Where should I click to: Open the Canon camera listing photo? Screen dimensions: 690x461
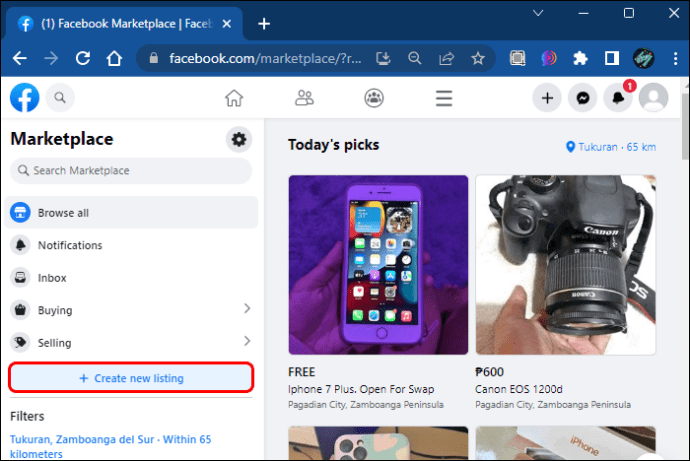pos(566,265)
